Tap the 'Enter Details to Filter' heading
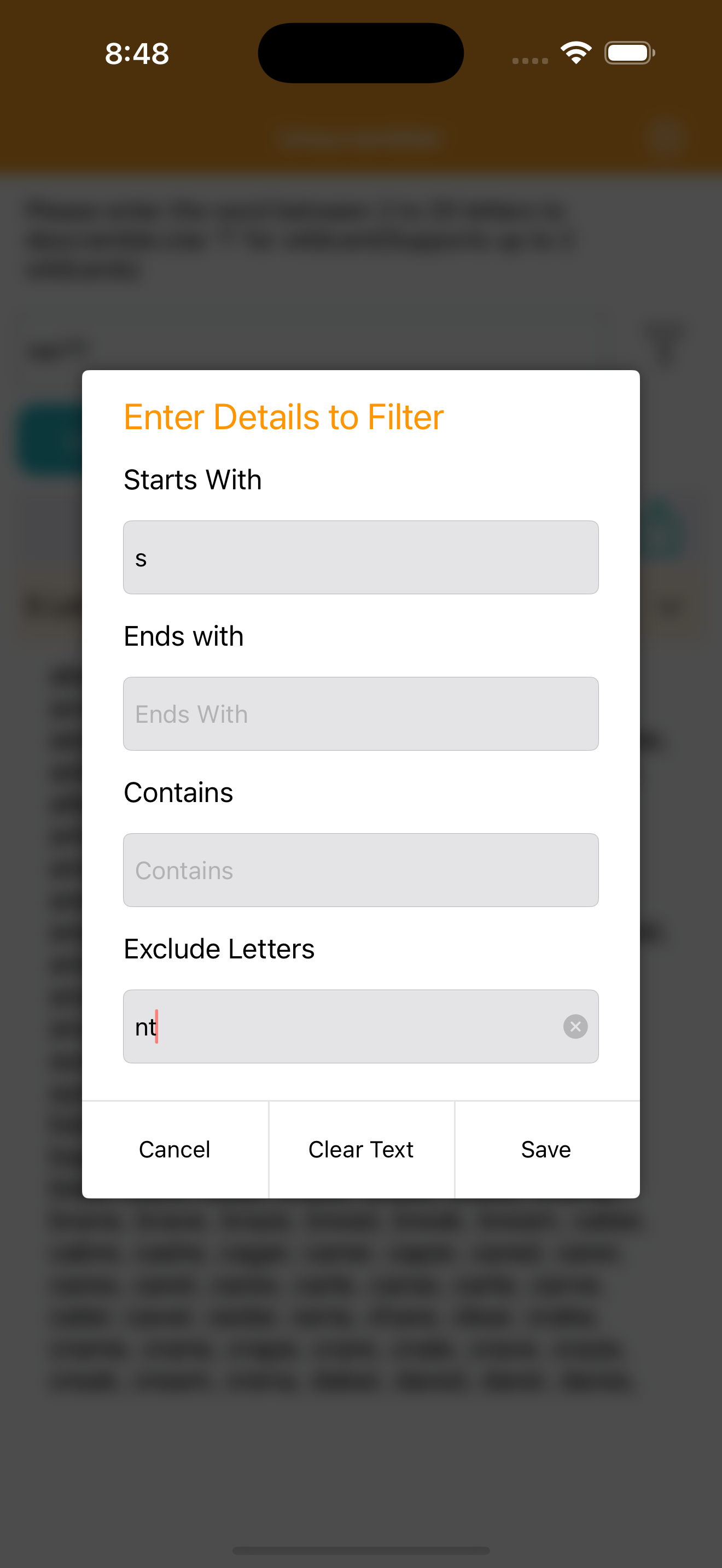Image resolution: width=722 pixels, height=1568 pixels. coord(284,417)
